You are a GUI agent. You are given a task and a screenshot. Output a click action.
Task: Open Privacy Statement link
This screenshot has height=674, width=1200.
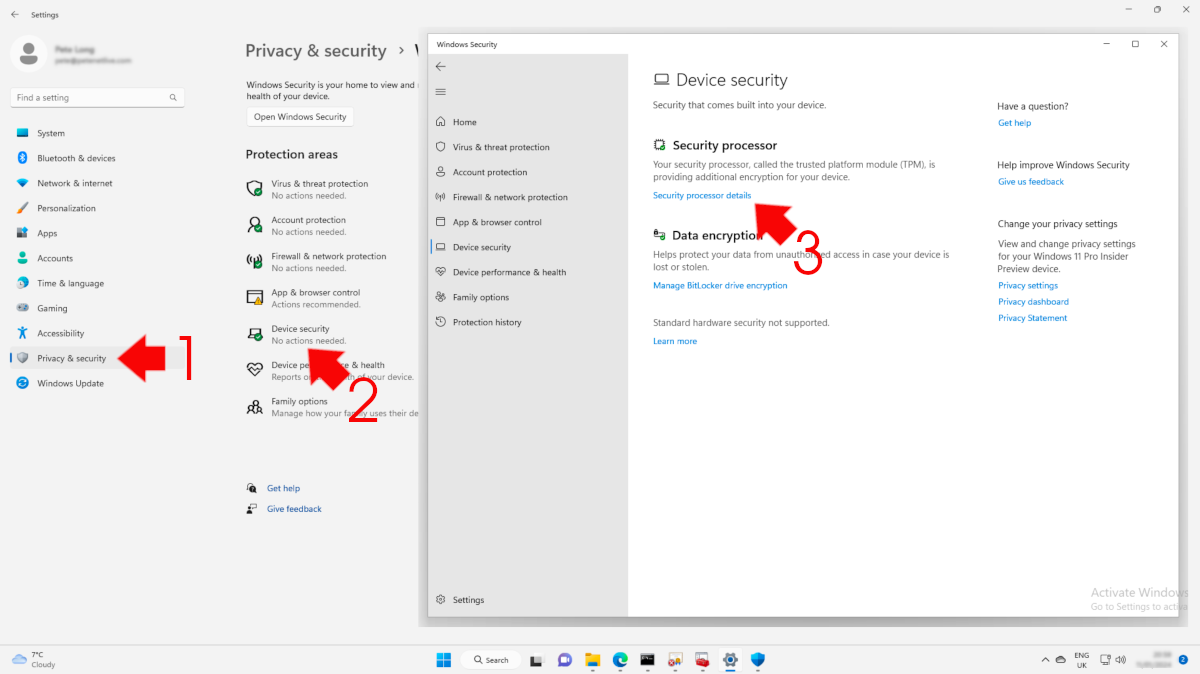tap(1032, 318)
